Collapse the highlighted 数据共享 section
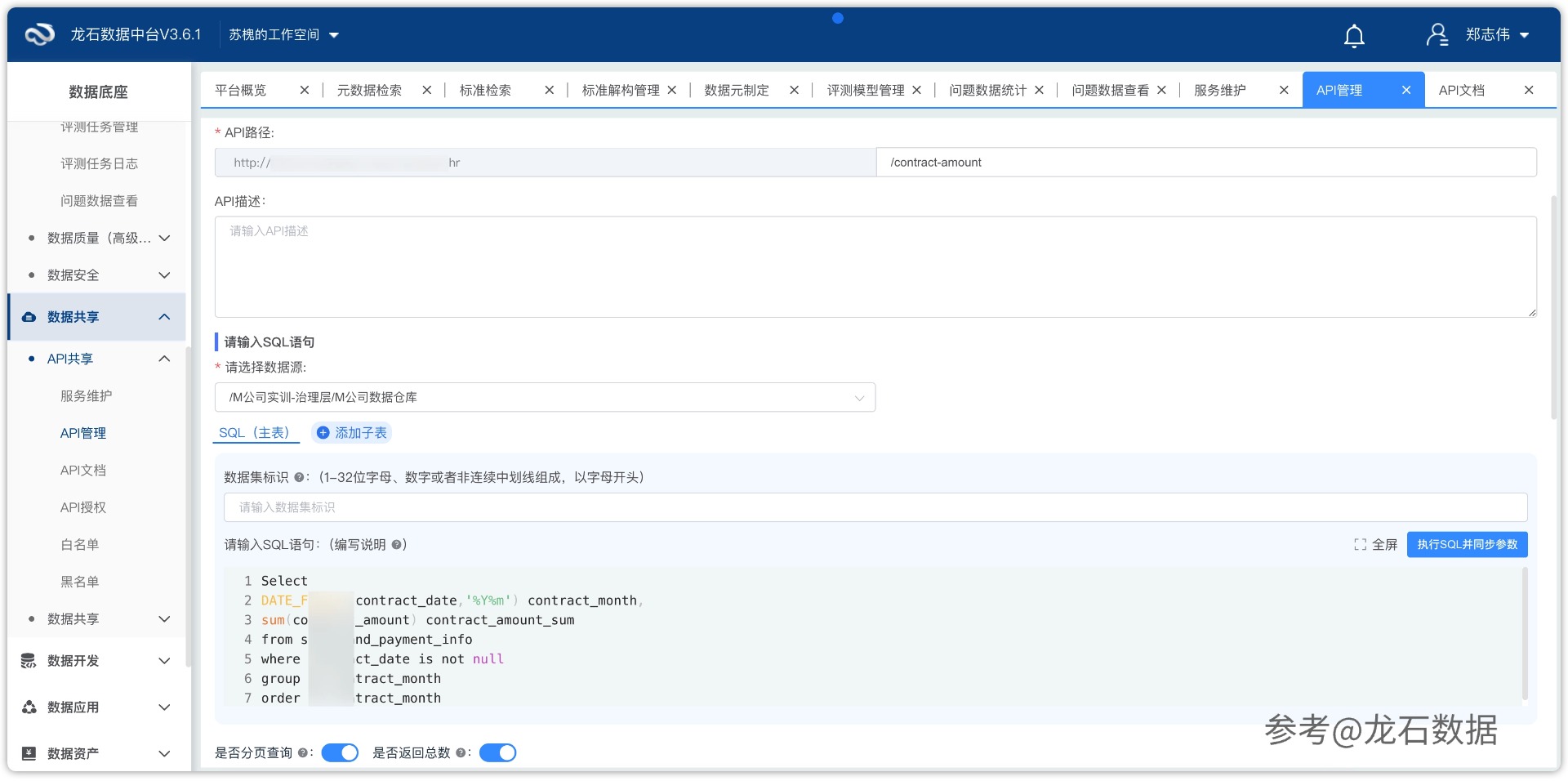 coord(164,317)
